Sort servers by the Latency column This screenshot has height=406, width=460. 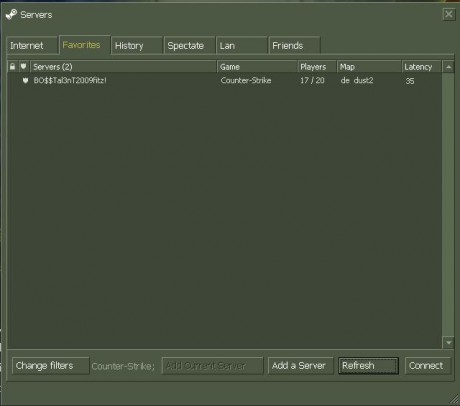coord(422,67)
